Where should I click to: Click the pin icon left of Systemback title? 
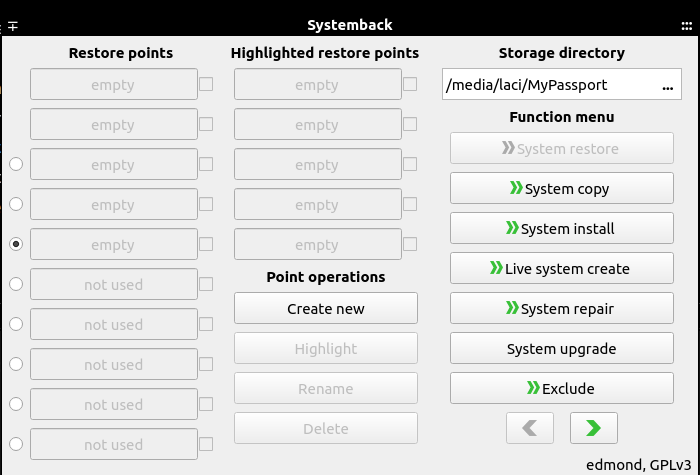tap(13, 26)
